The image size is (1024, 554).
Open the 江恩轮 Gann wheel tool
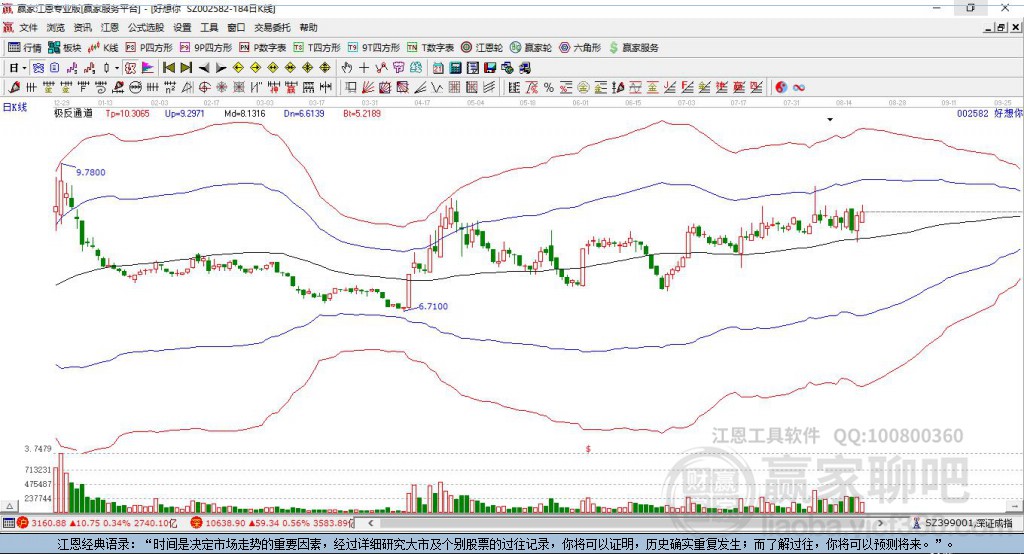click(481, 48)
